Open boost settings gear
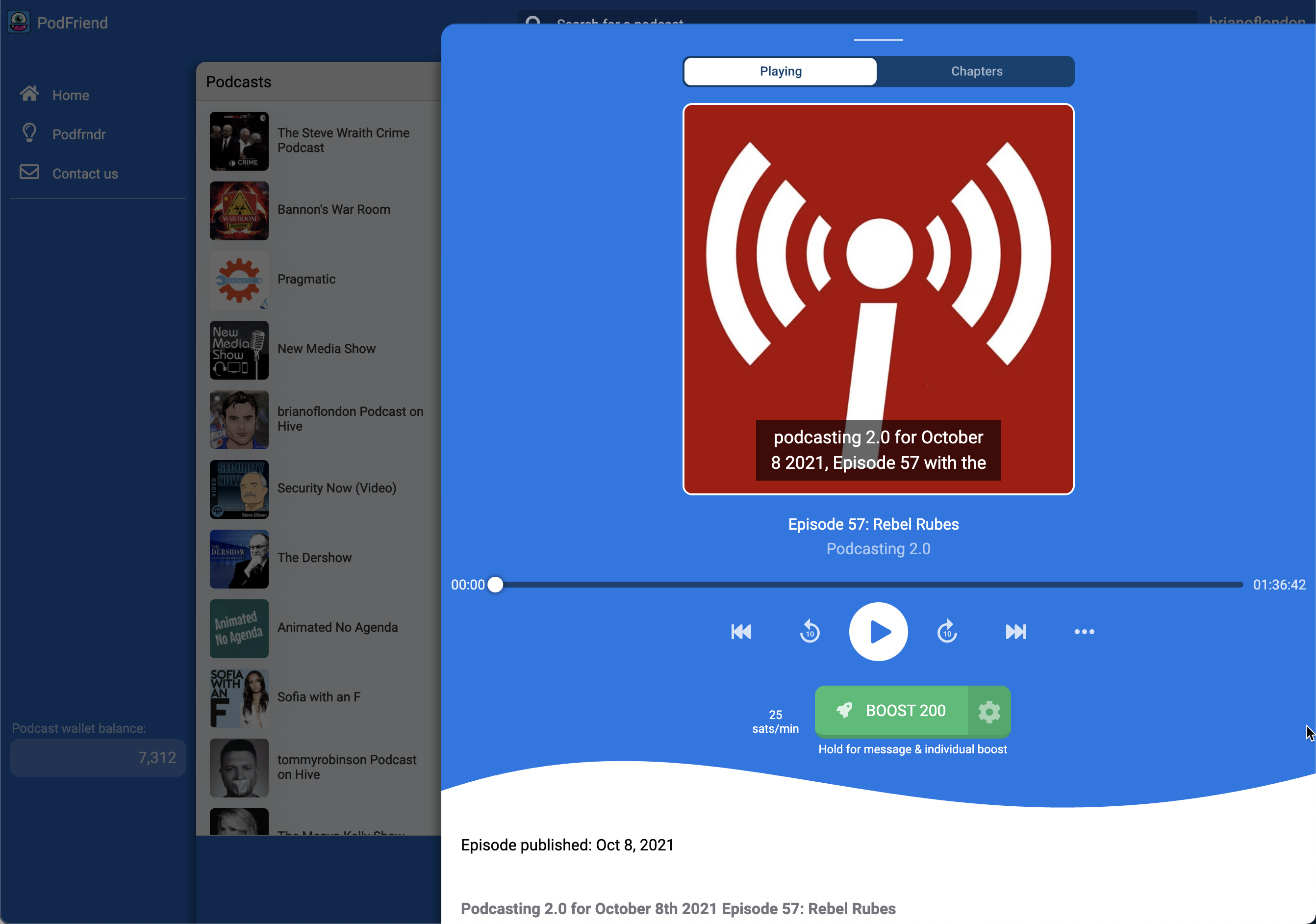 pos(989,711)
